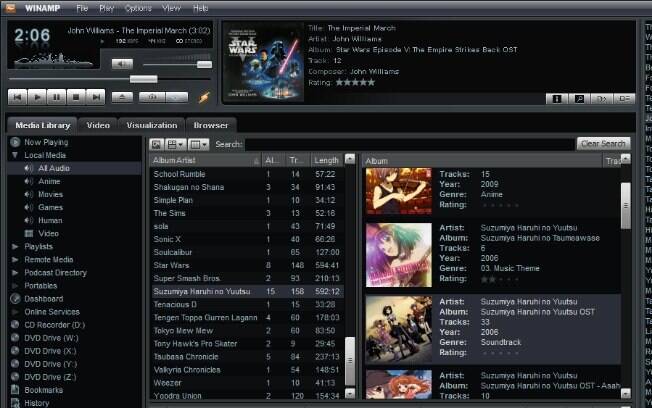Skip to the previous track
The width and height of the screenshot is (652, 408).
click(x=17, y=97)
